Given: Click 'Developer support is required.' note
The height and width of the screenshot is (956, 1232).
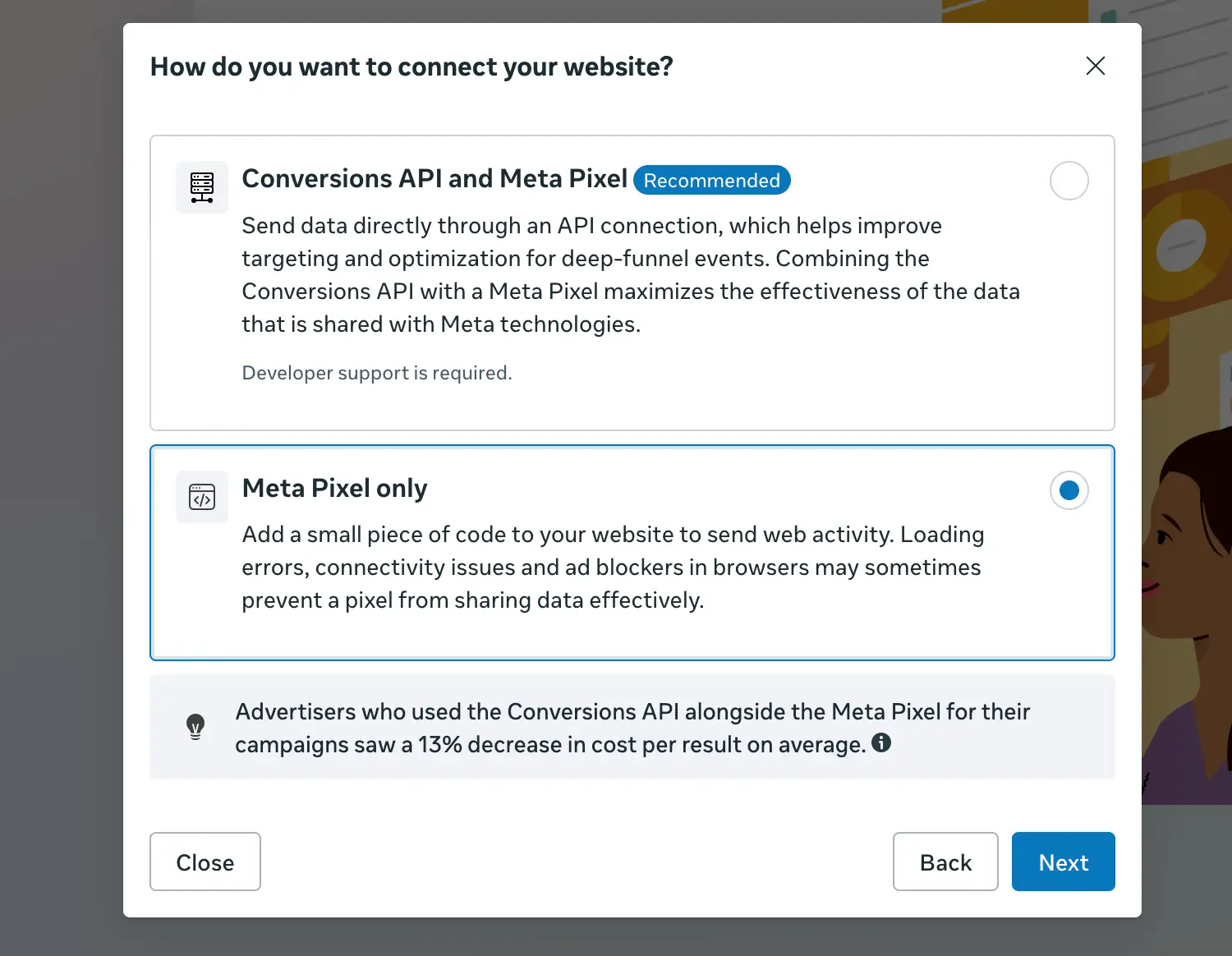Looking at the screenshot, I should 376,373.
